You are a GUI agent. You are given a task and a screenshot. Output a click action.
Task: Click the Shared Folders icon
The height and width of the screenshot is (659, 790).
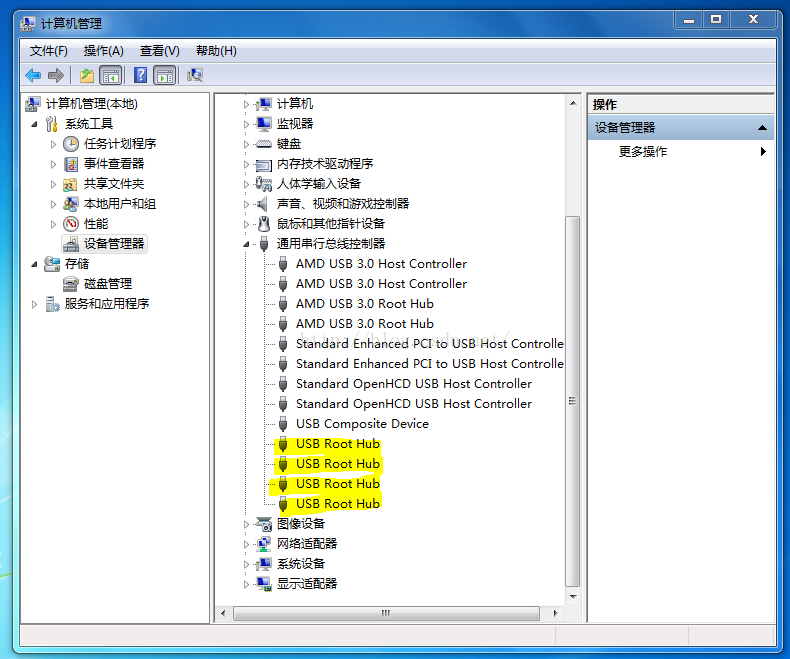point(71,184)
